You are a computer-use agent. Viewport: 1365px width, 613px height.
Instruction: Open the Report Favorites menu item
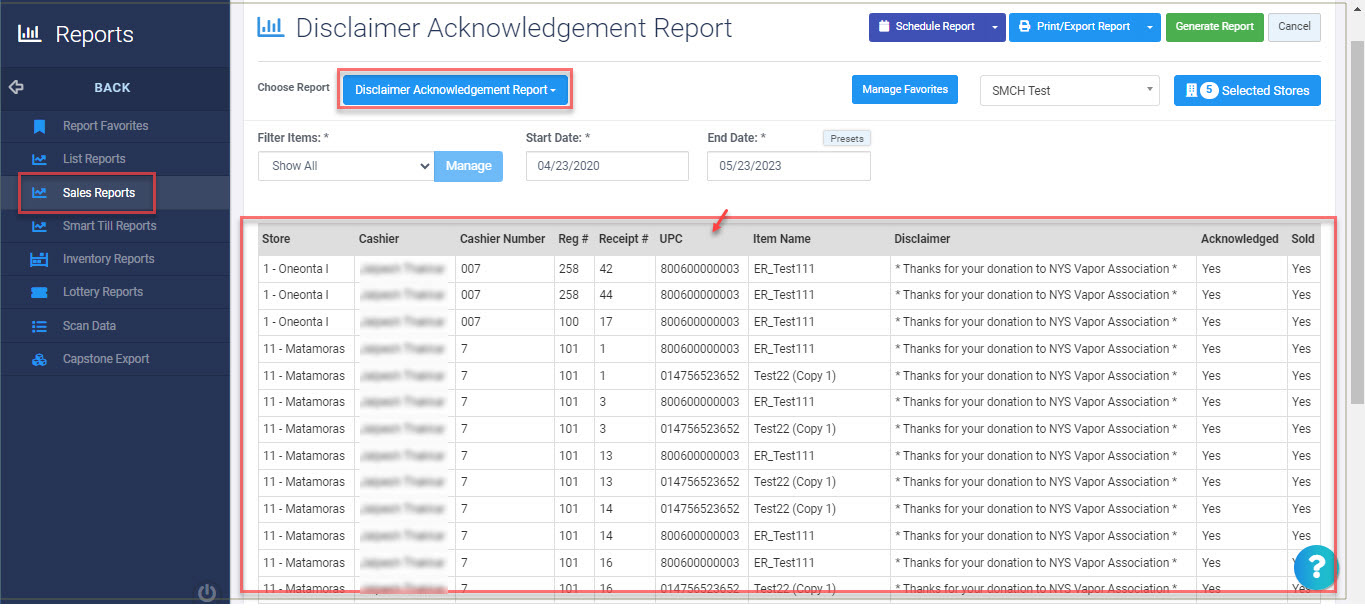pyautogui.click(x=115, y=126)
